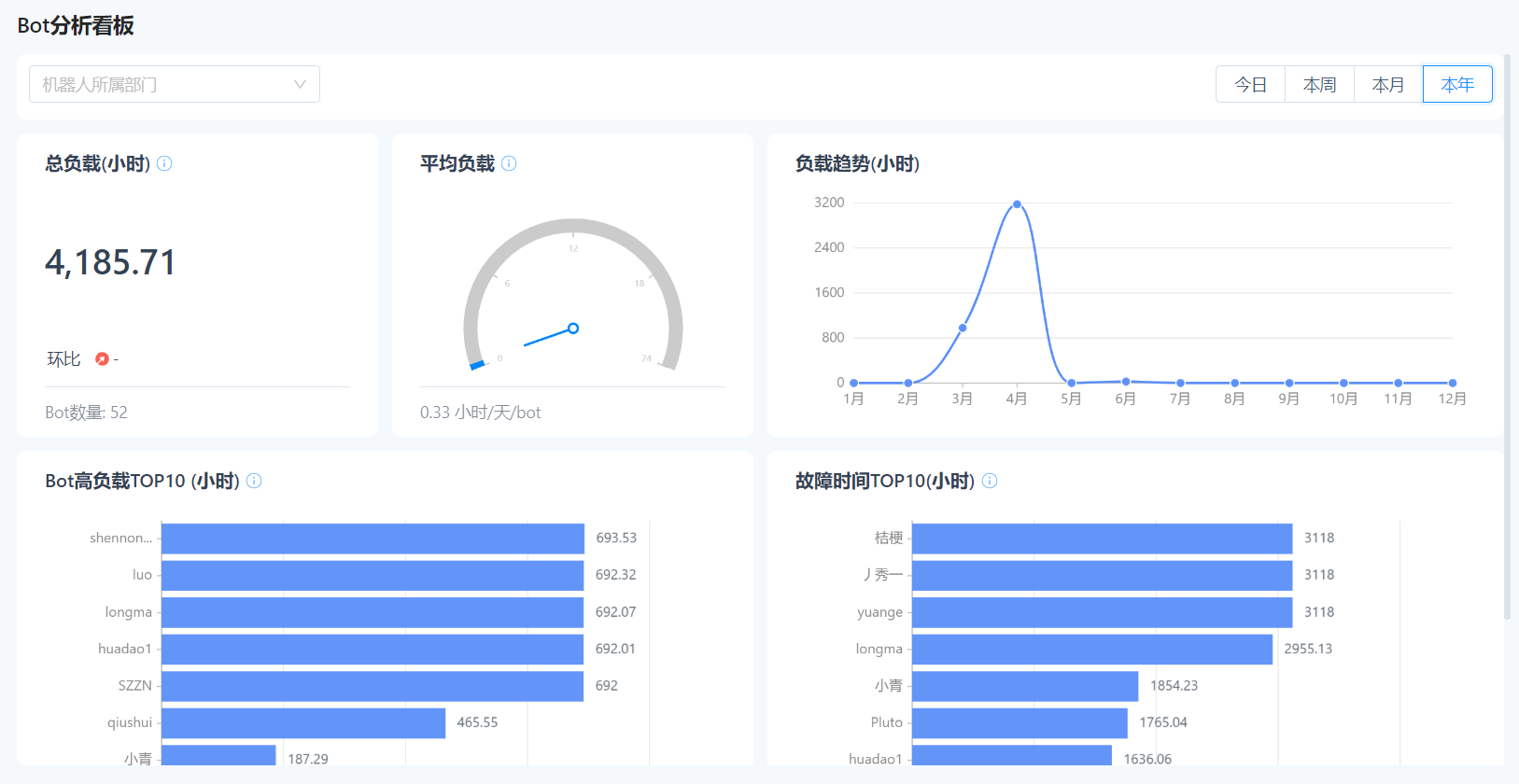Click the vertical page scrollbar
The width and height of the screenshot is (1519, 784).
pos(1507,336)
